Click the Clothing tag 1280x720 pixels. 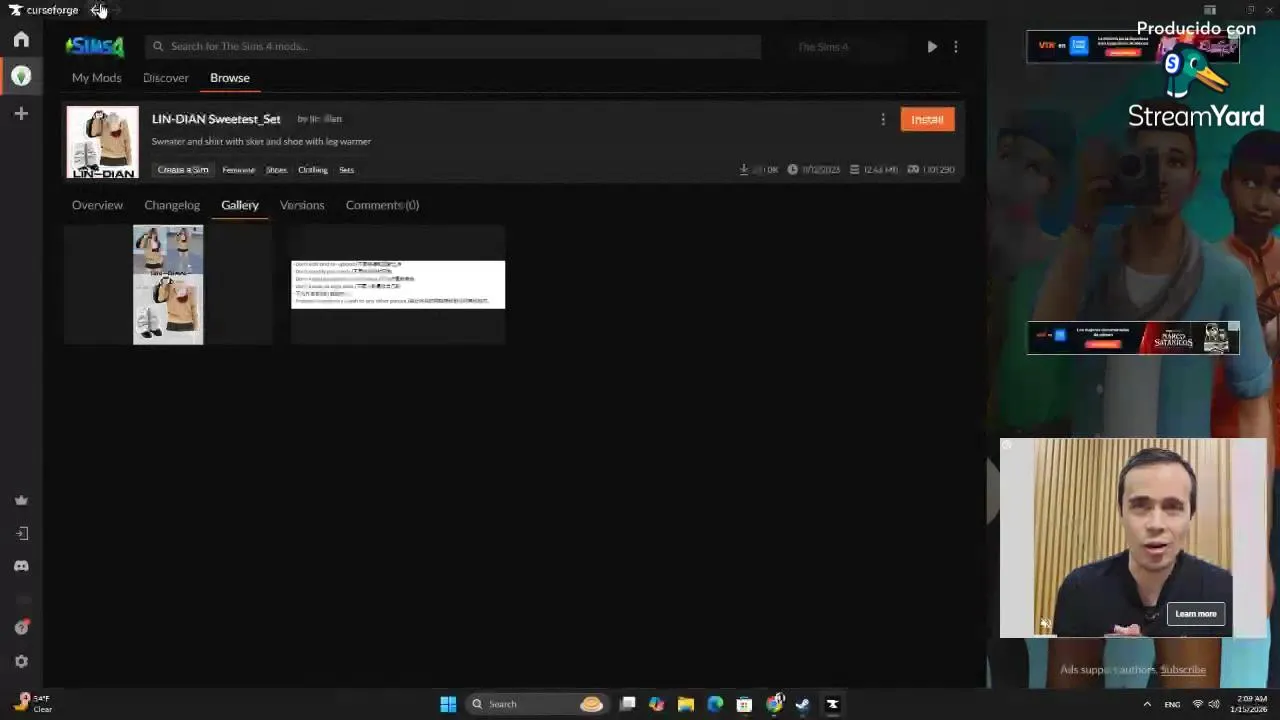(x=312, y=170)
